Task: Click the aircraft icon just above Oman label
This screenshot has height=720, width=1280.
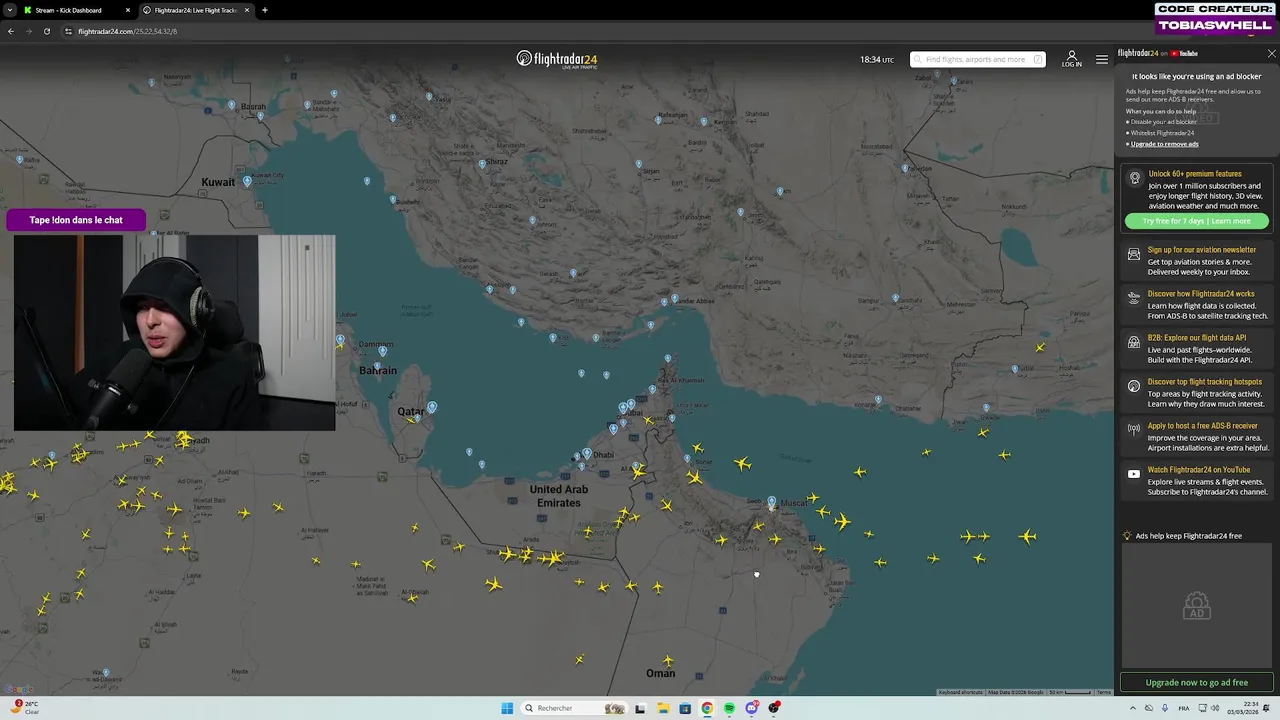Action: (668, 660)
